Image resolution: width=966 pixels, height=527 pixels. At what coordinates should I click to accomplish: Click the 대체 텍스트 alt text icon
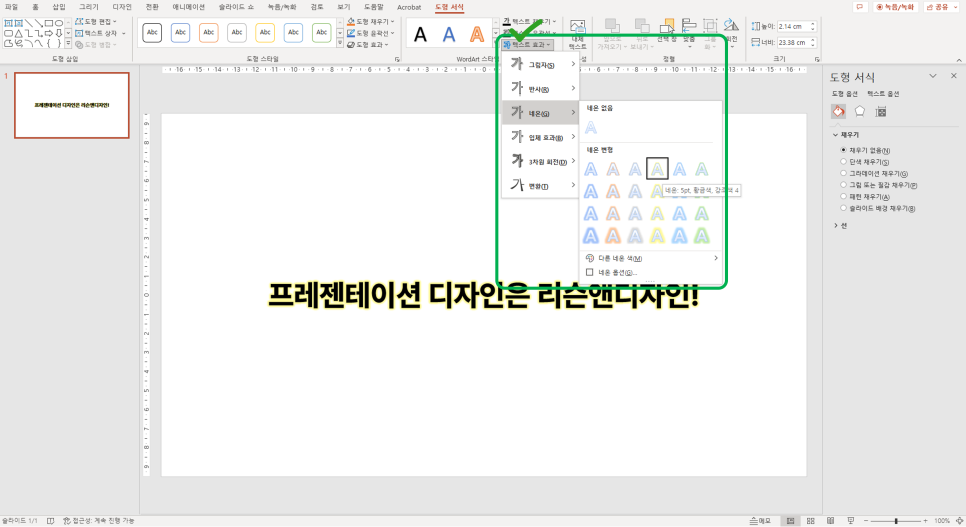(x=577, y=34)
